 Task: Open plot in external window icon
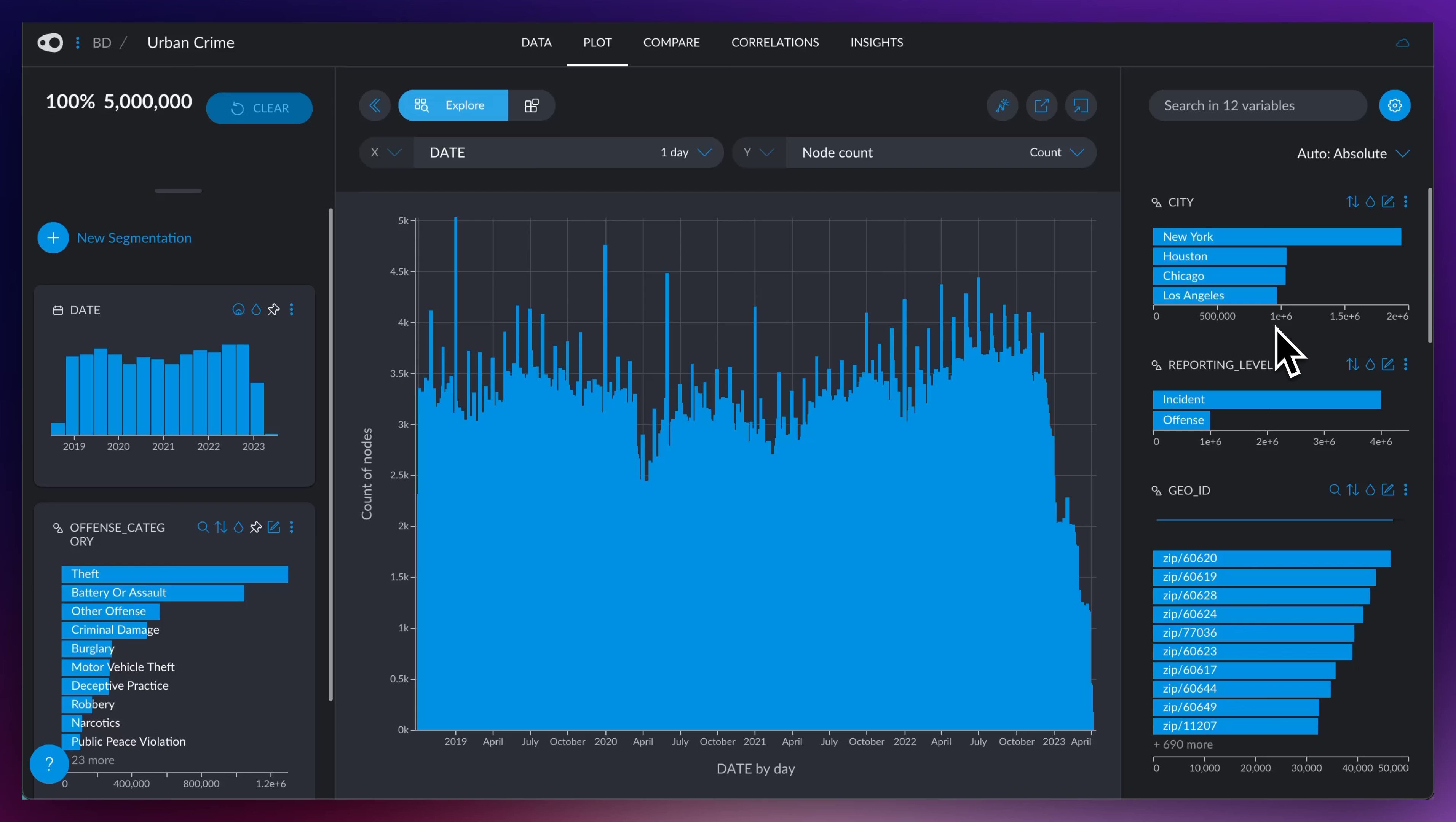tap(1041, 106)
